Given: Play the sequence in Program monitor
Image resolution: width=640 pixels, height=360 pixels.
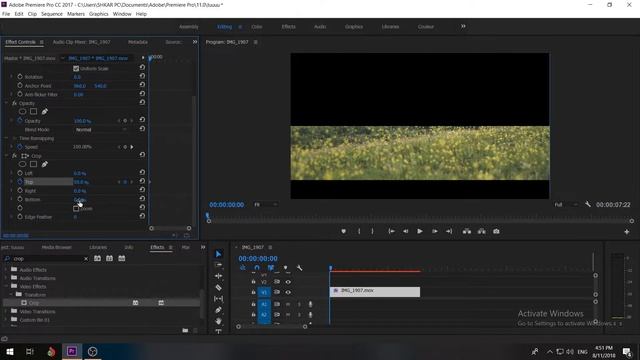Looking at the screenshot, I should [x=420, y=231].
